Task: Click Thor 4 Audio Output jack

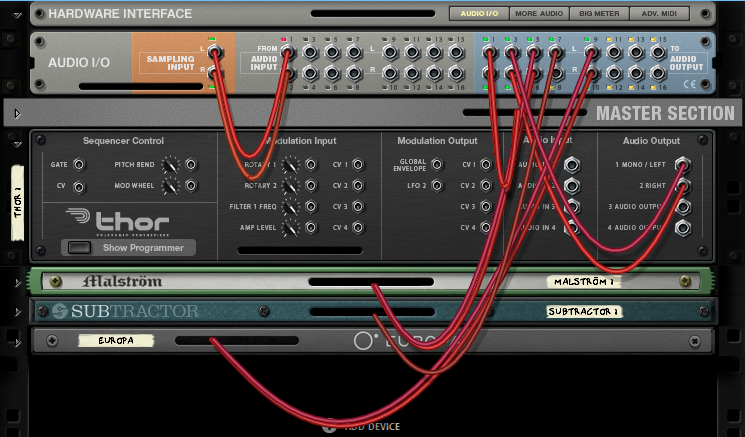Action: pos(683,228)
